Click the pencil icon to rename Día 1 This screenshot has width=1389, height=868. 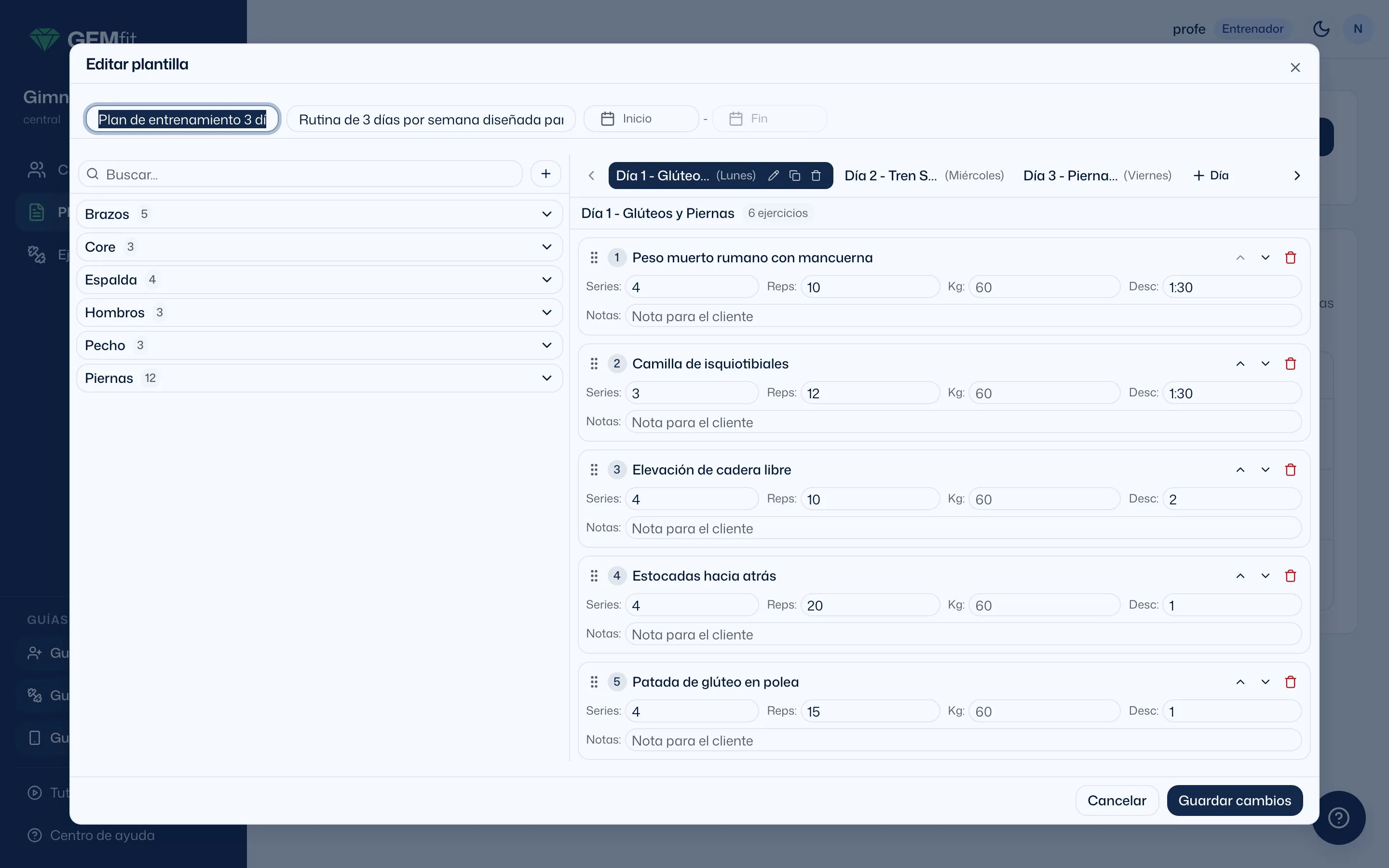(x=773, y=176)
